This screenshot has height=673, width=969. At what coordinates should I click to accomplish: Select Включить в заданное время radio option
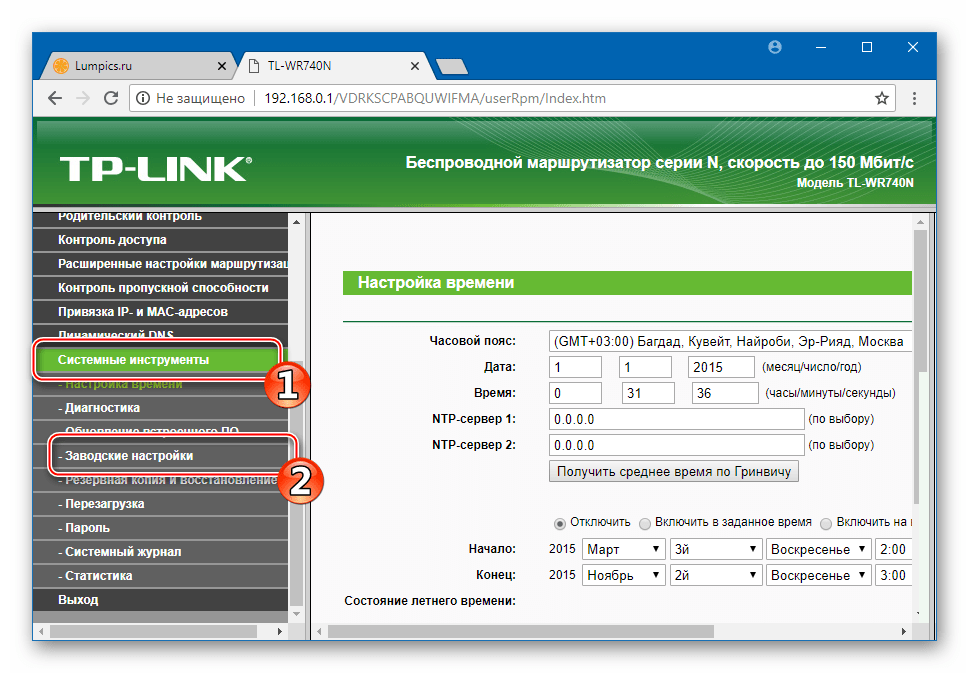coord(645,523)
